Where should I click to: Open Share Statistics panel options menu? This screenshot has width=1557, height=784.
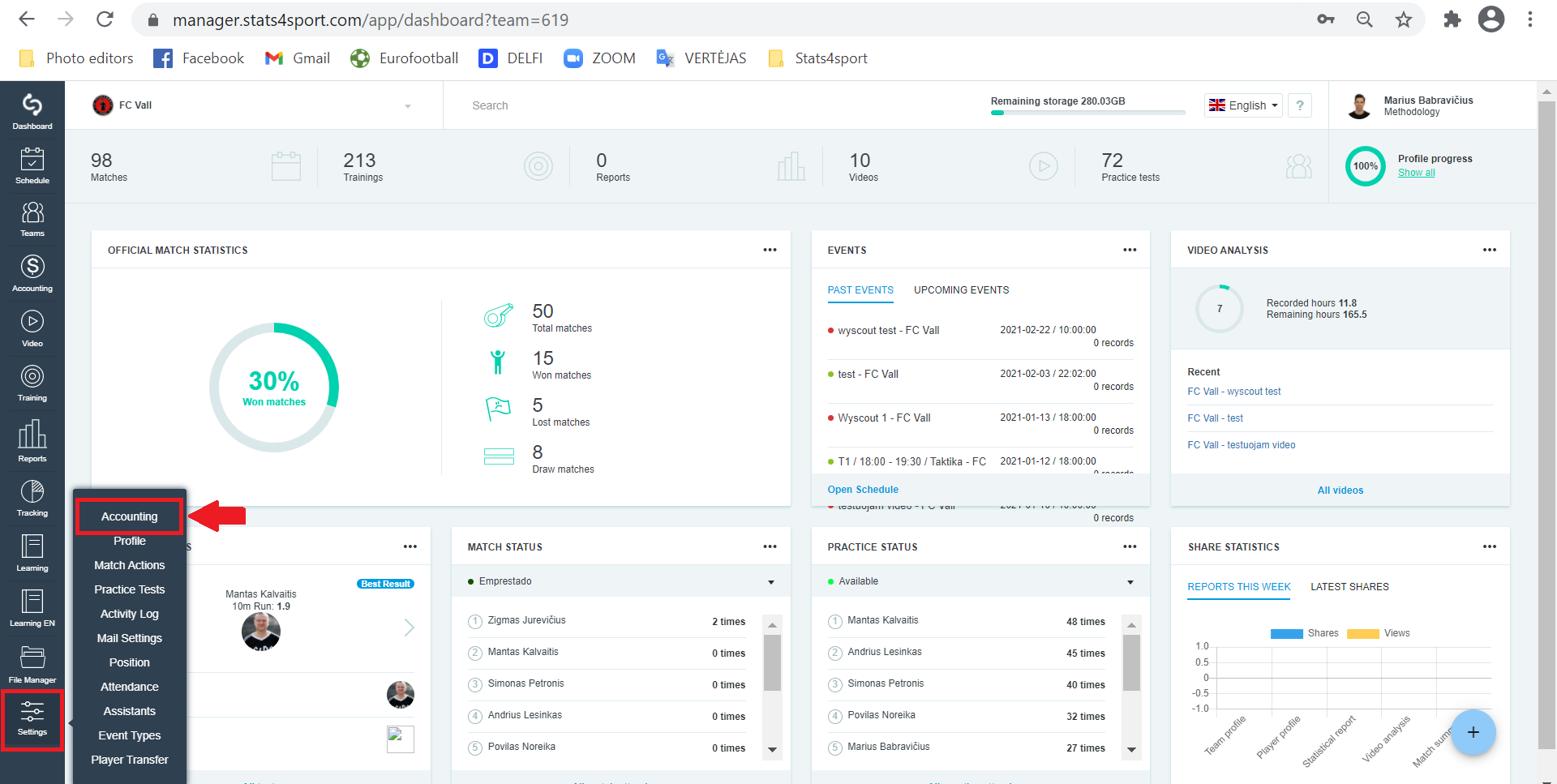coord(1490,546)
